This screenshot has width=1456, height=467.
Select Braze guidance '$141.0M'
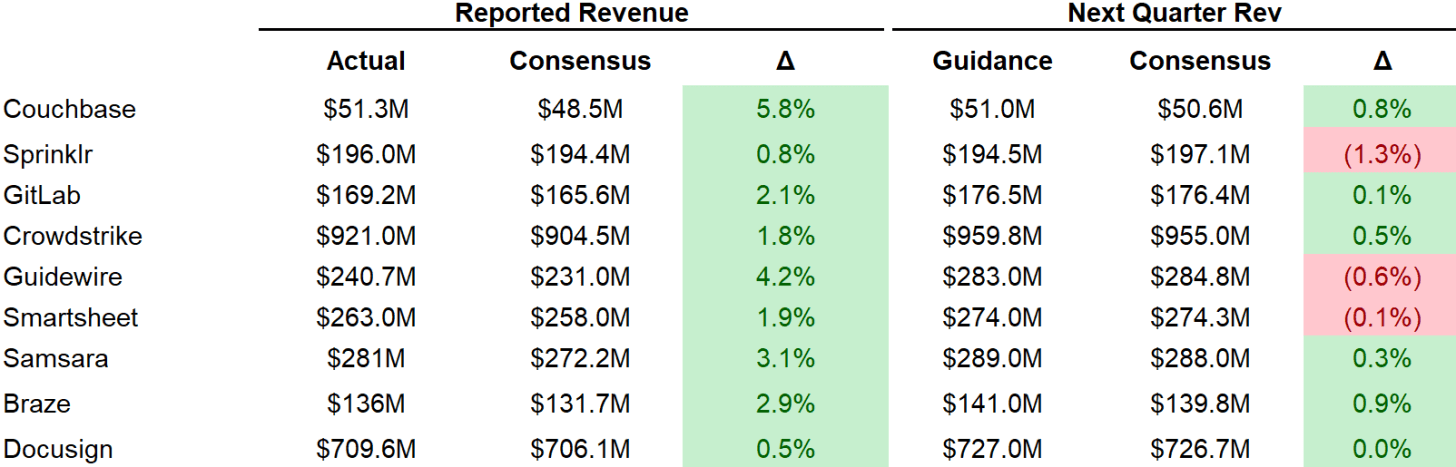992,404
